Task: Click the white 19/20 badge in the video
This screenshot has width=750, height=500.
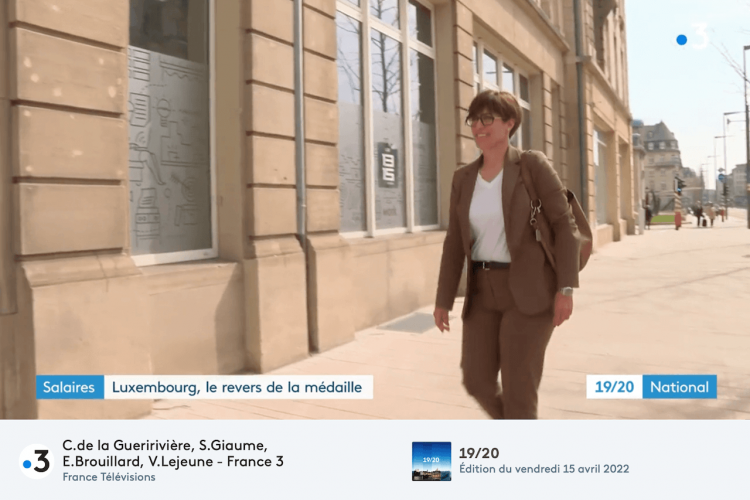Action: 614,387
